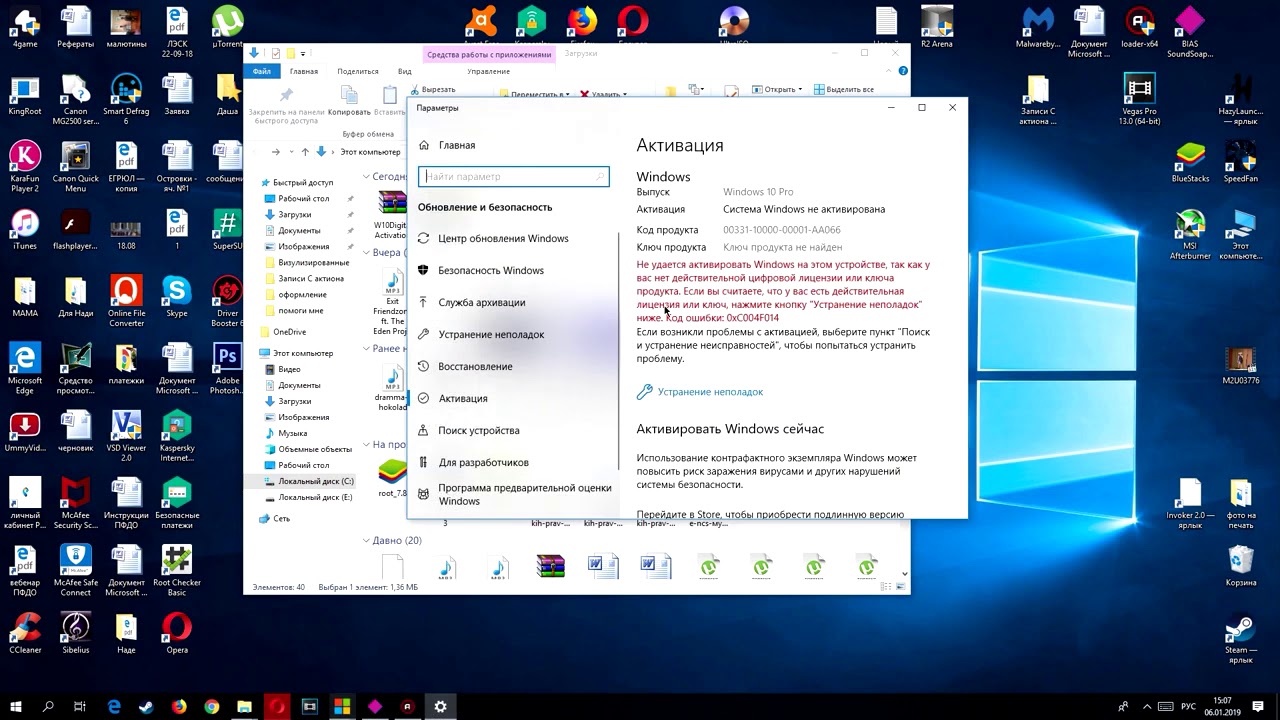
Task: Collapse the Давно (20) group
Action: tap(366, 541)
